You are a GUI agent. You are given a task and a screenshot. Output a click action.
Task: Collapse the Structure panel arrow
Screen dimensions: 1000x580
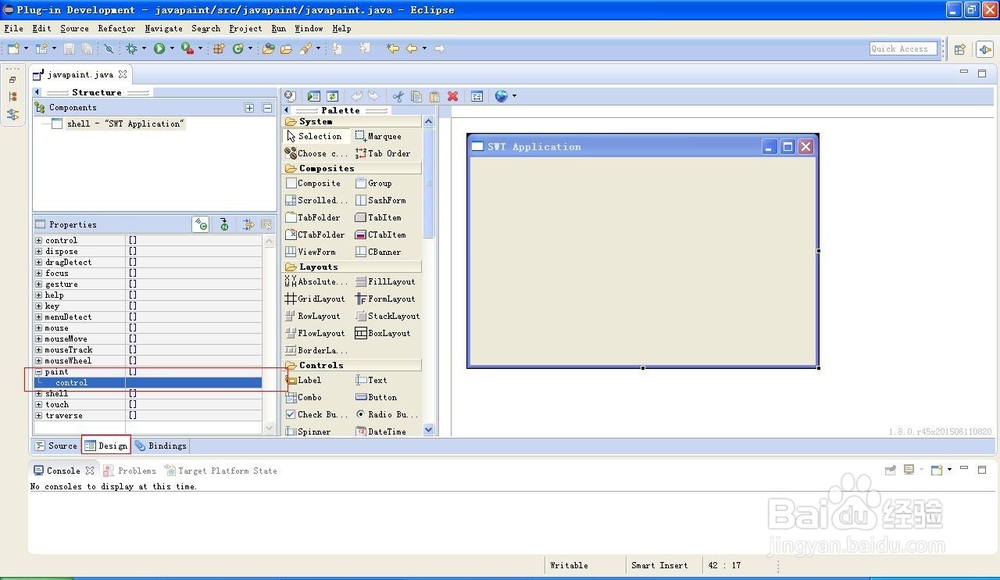[37, 92]
